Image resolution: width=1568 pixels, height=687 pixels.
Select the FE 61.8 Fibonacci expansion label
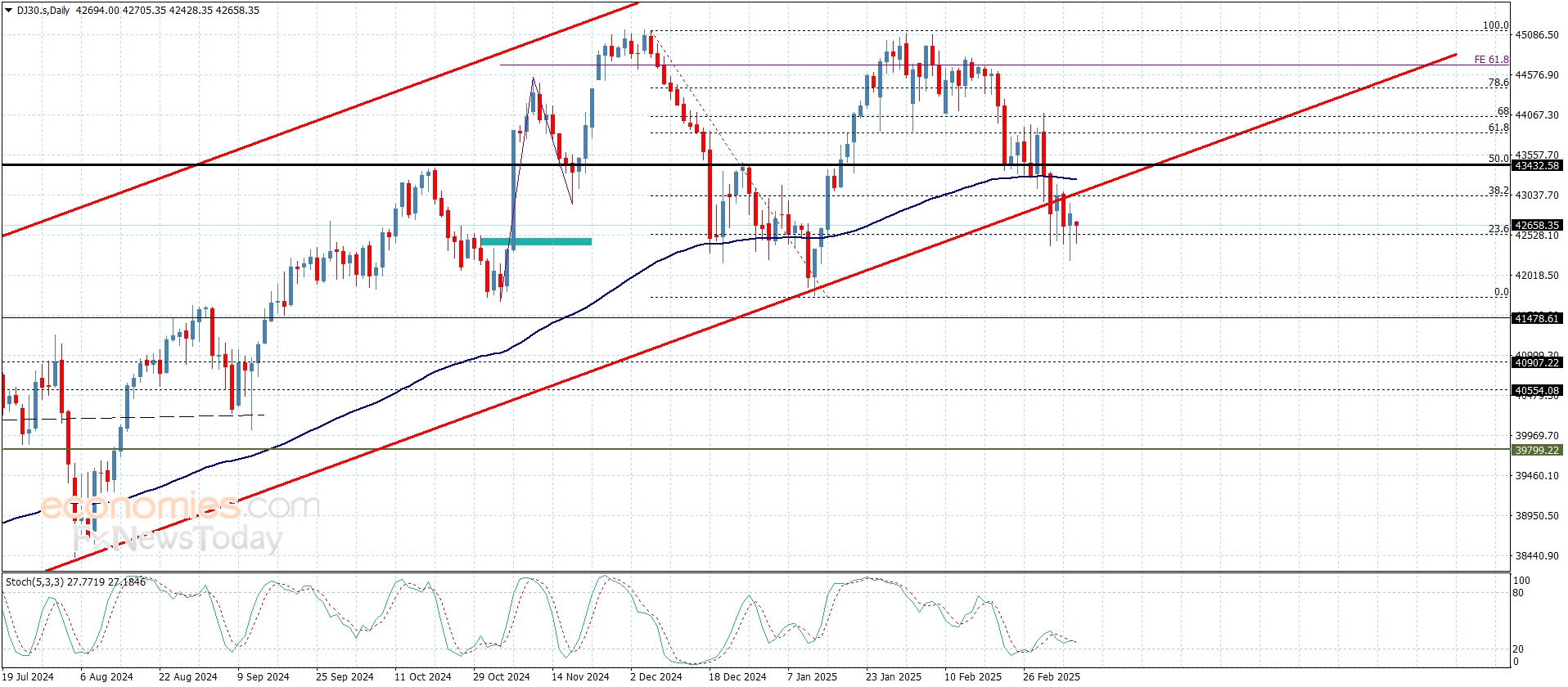1491,60
